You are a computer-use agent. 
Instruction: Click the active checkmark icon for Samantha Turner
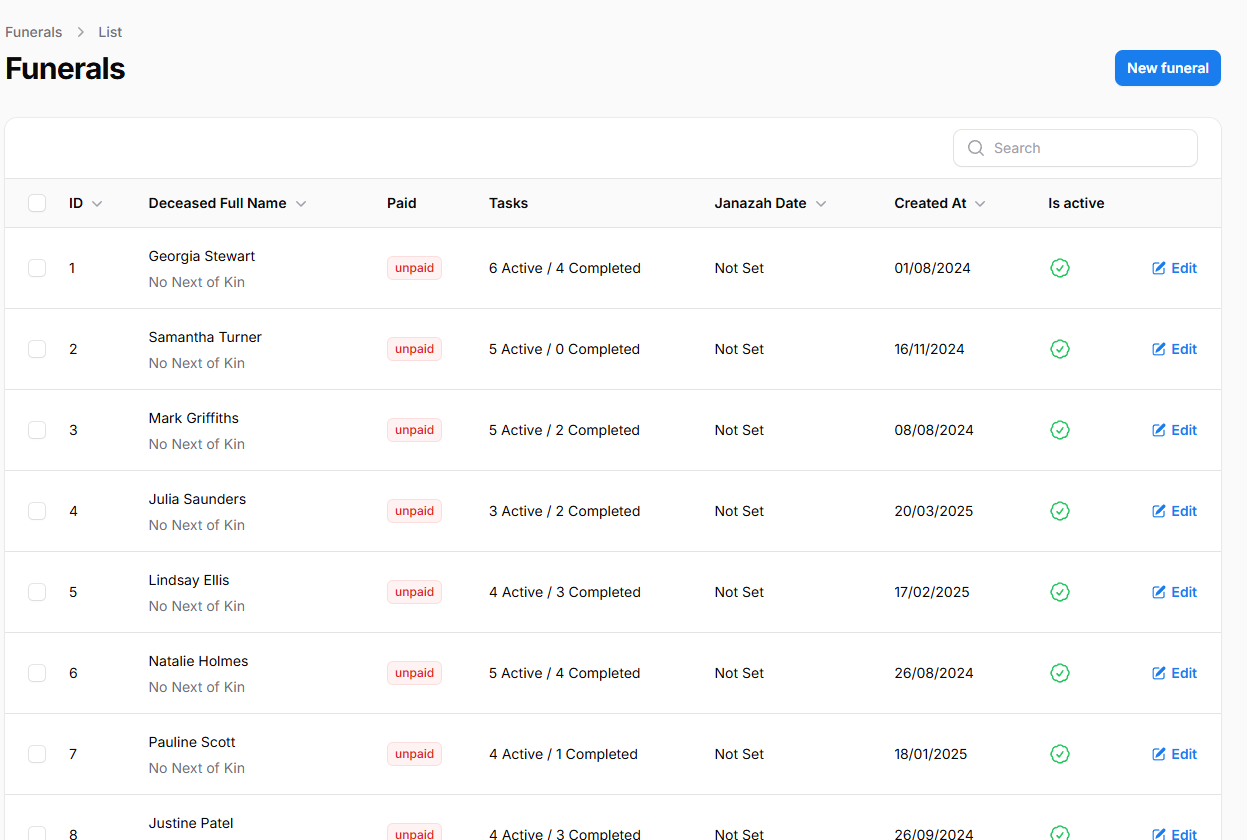[x=1060, y=349]
